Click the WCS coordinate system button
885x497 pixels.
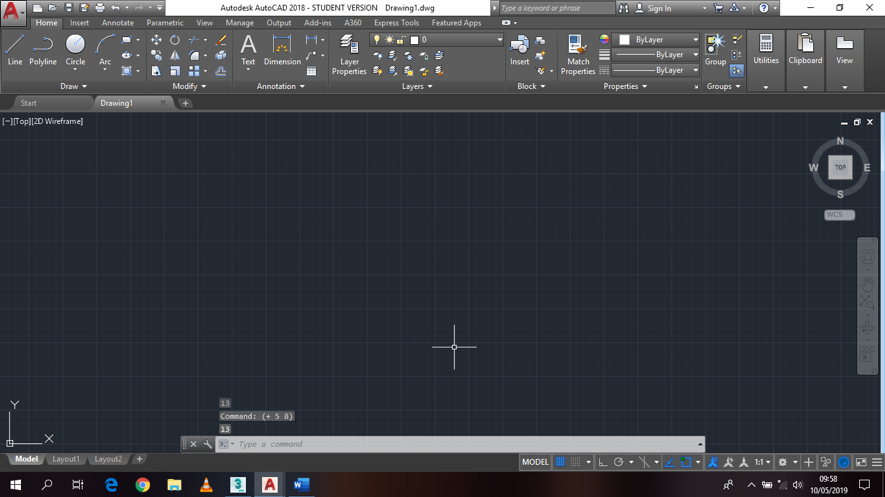point(839,214)
